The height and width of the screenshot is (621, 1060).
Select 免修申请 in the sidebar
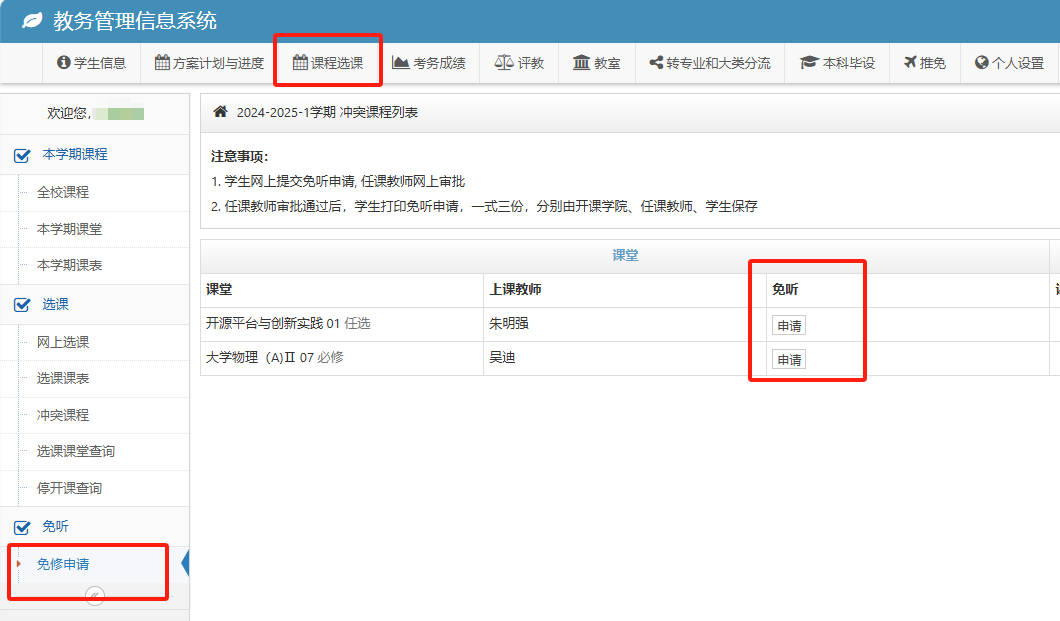tap(63, 564)
